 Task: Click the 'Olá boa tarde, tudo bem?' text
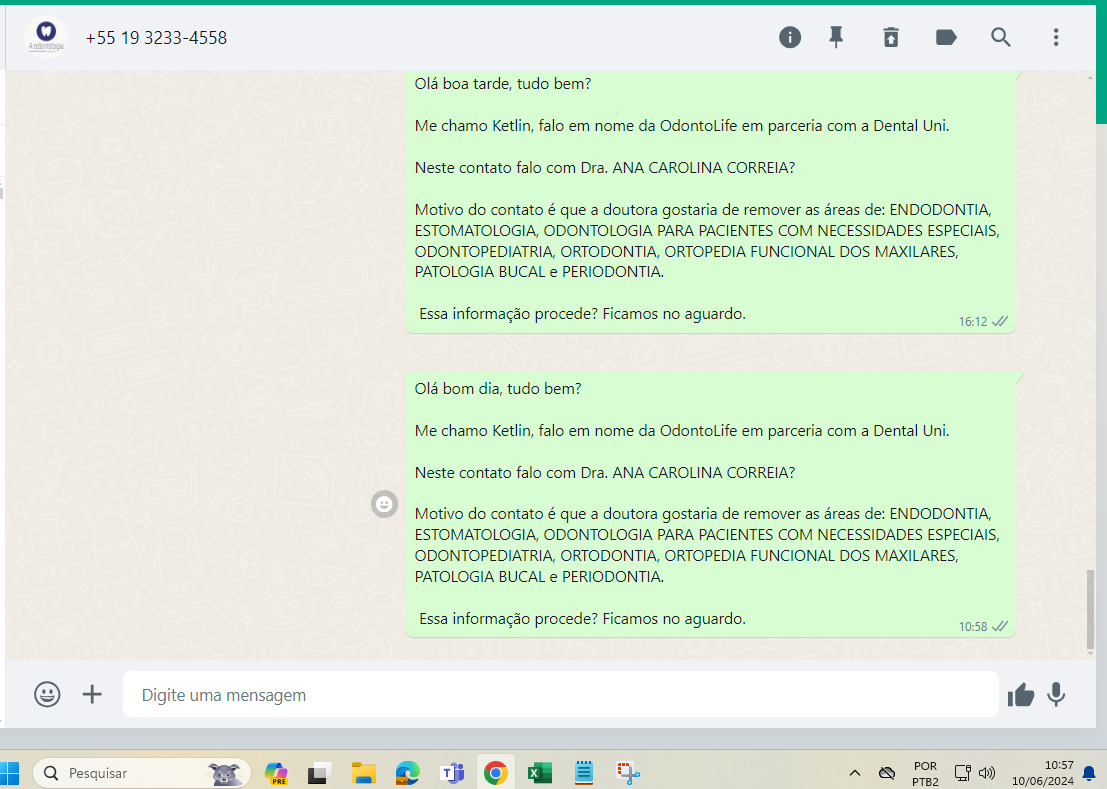click(x=503, y=84)
